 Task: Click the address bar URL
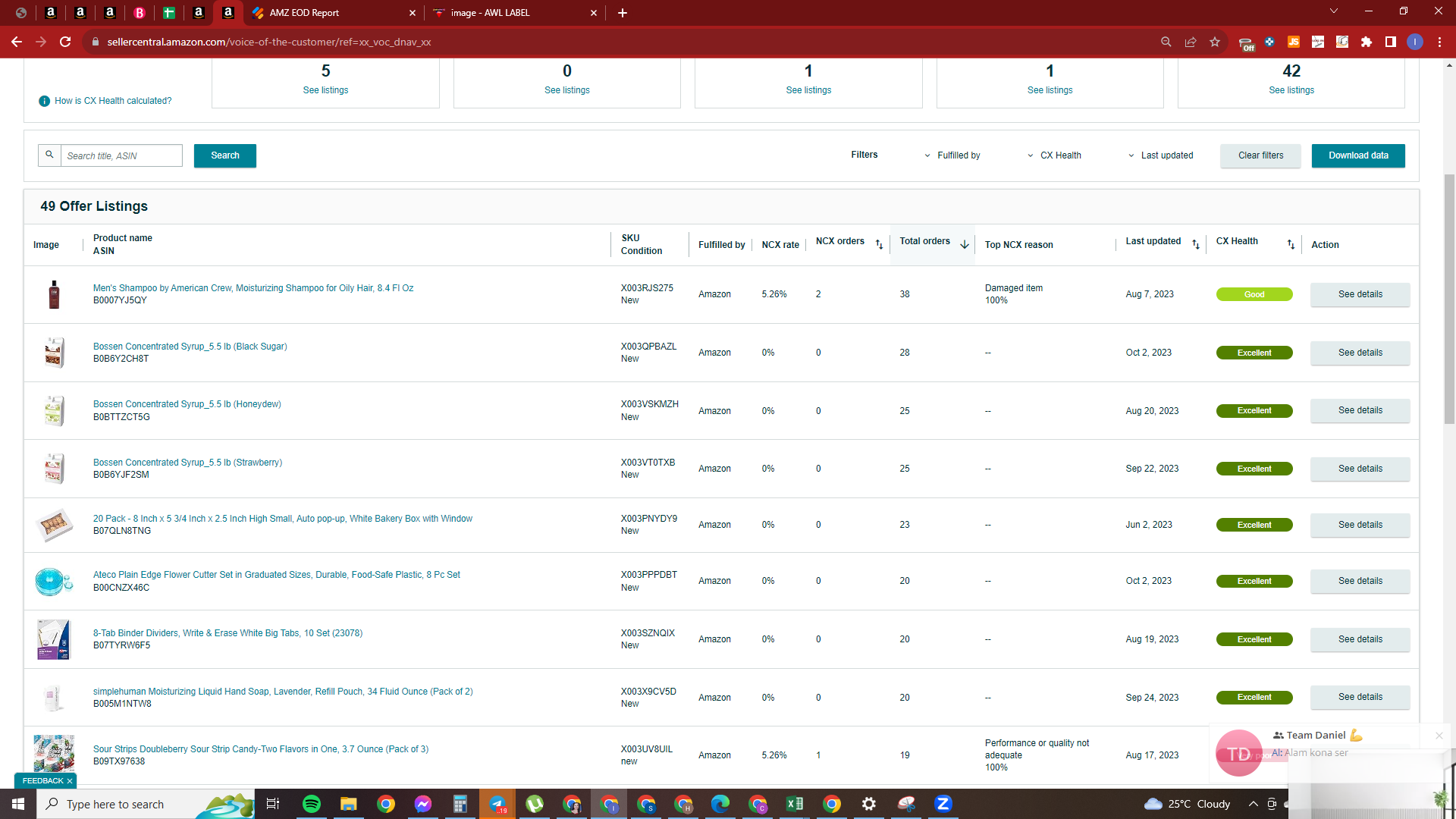(269, 42)
